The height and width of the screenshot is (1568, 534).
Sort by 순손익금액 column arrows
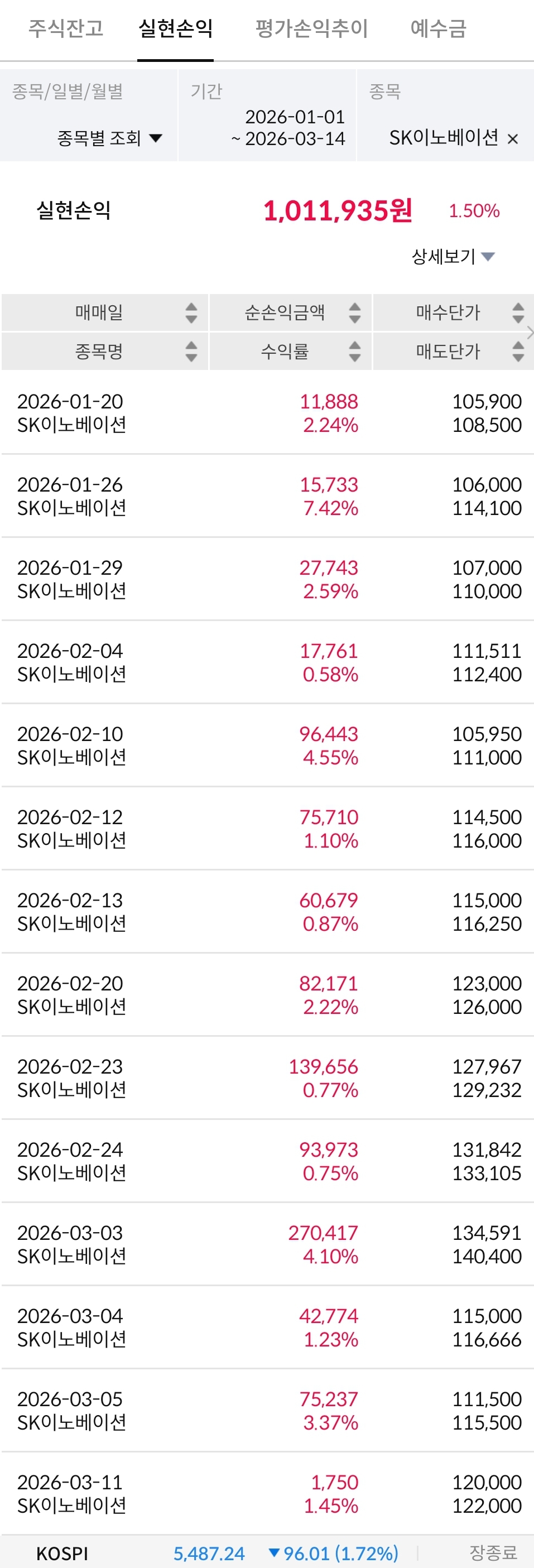point(354,313)
